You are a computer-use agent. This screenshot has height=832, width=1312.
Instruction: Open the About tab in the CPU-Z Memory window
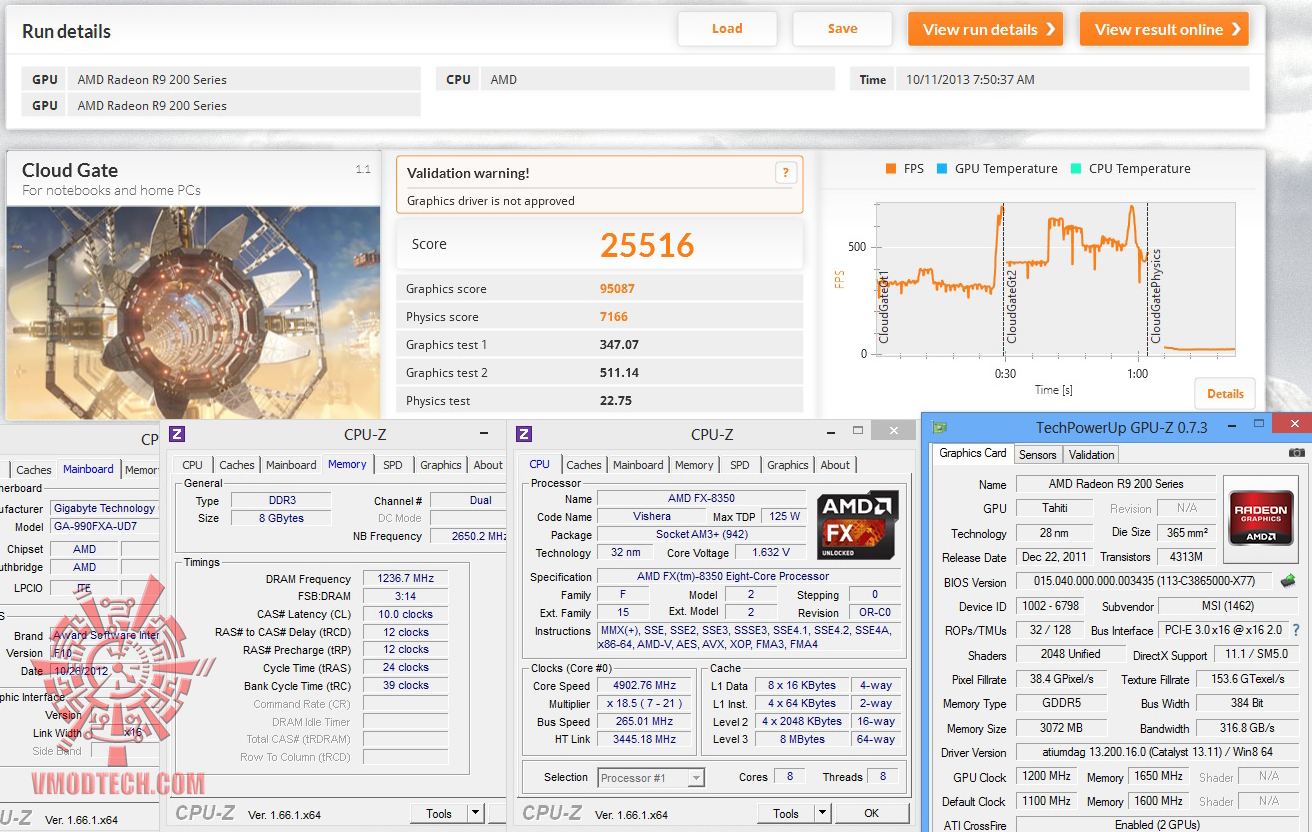[x=488, y=465]
